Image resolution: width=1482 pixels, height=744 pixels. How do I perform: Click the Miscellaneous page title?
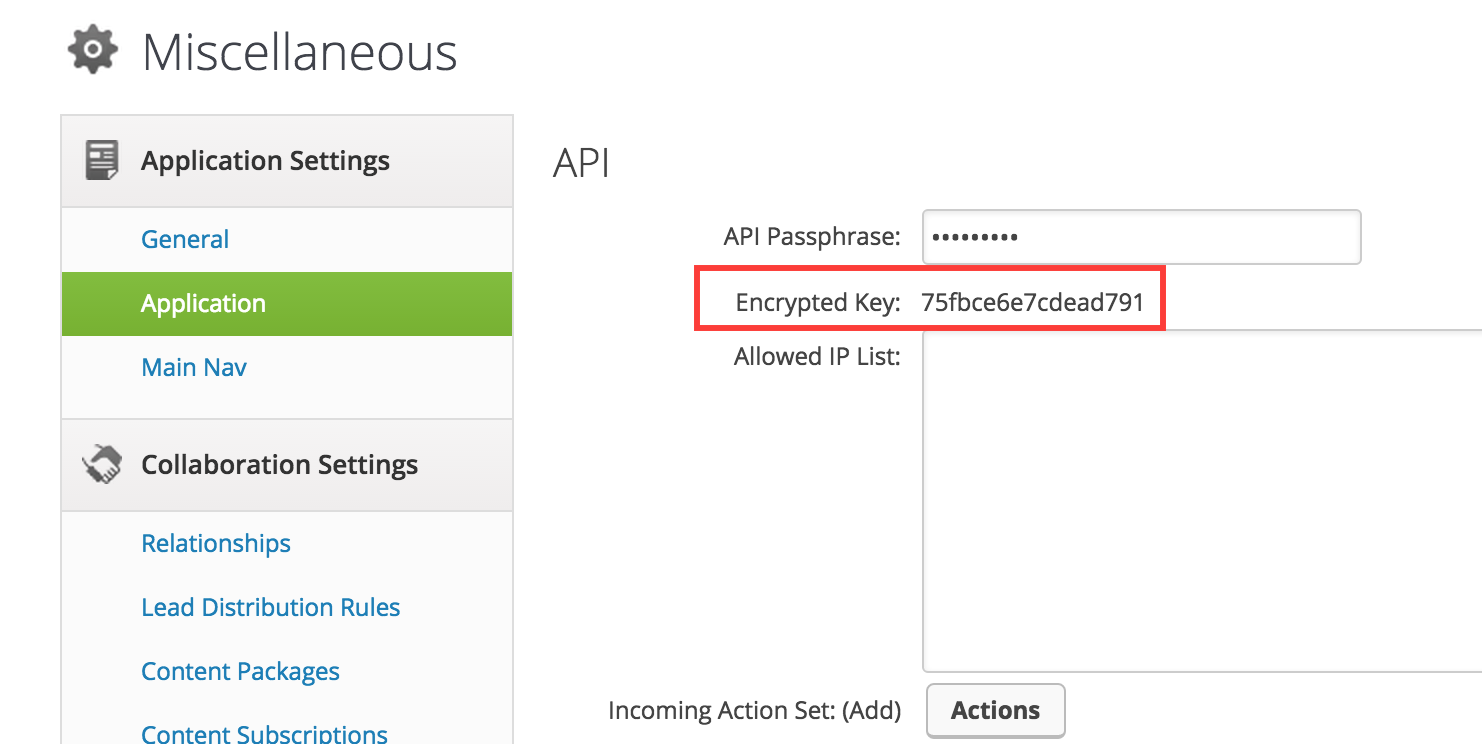[x=300, y=52]
